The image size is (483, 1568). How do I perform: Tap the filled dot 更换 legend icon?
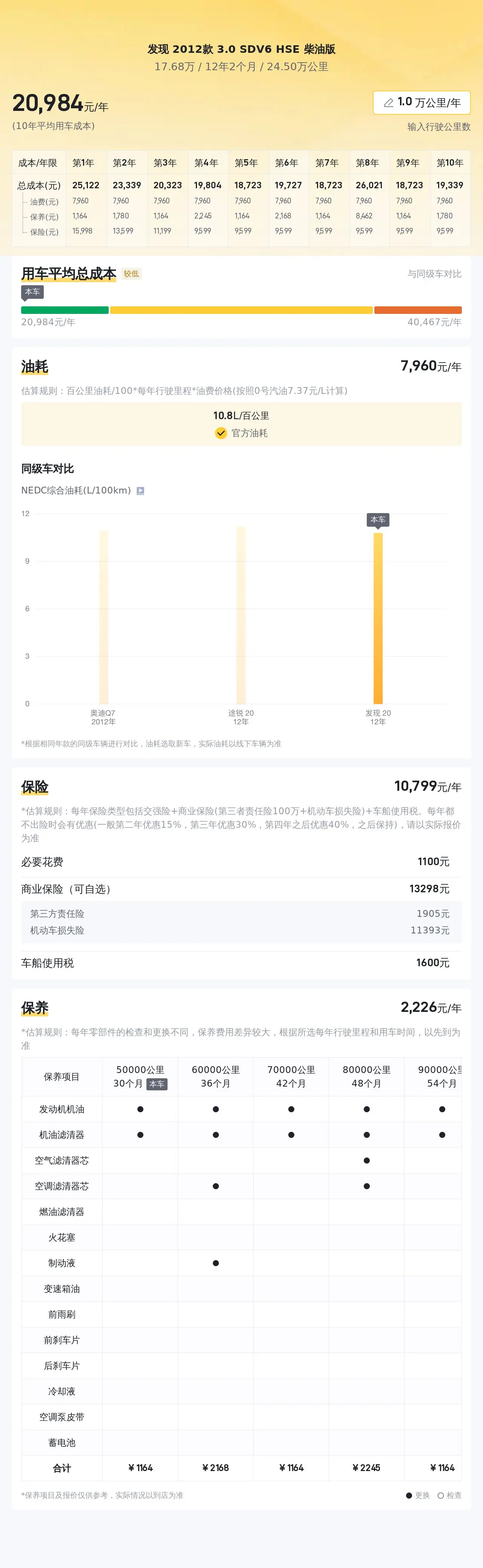(x=409, y=1496)
